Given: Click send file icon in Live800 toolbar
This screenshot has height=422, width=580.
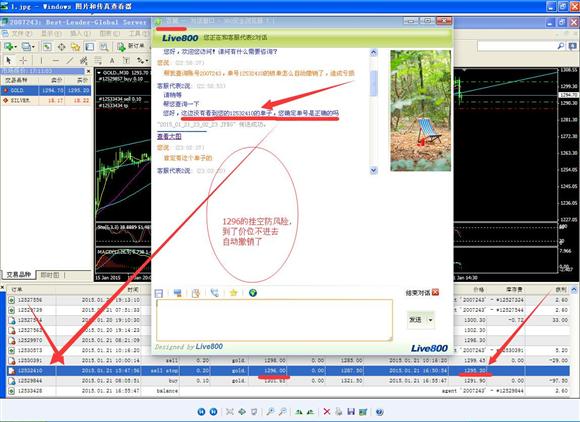Looking at the screenshot, I should 196,293.
